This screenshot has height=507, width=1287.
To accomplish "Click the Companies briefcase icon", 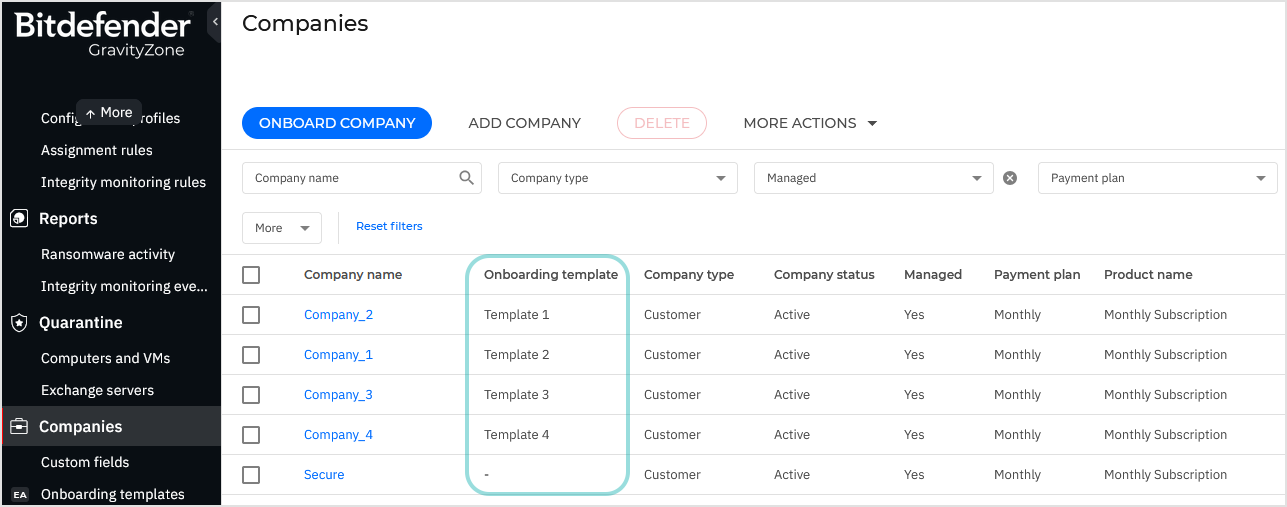I will click(18, 426).
